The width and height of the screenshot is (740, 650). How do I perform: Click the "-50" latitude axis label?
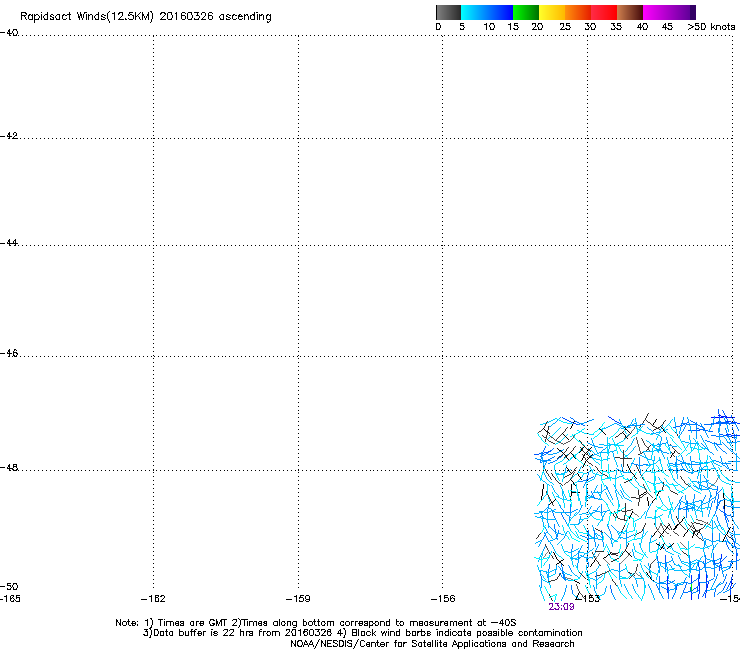[9, 587]
